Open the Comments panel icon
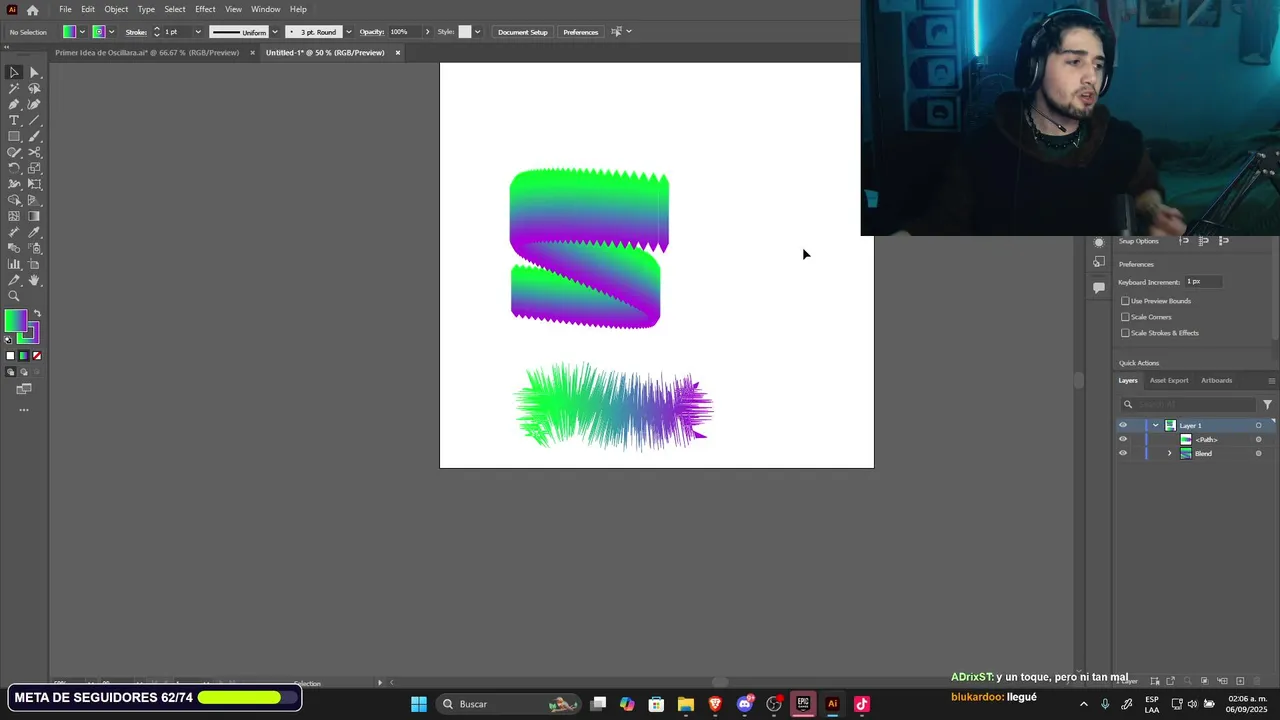Image resolution: width=1280 pixels, height=720 pixels. tap(1099, 287)
